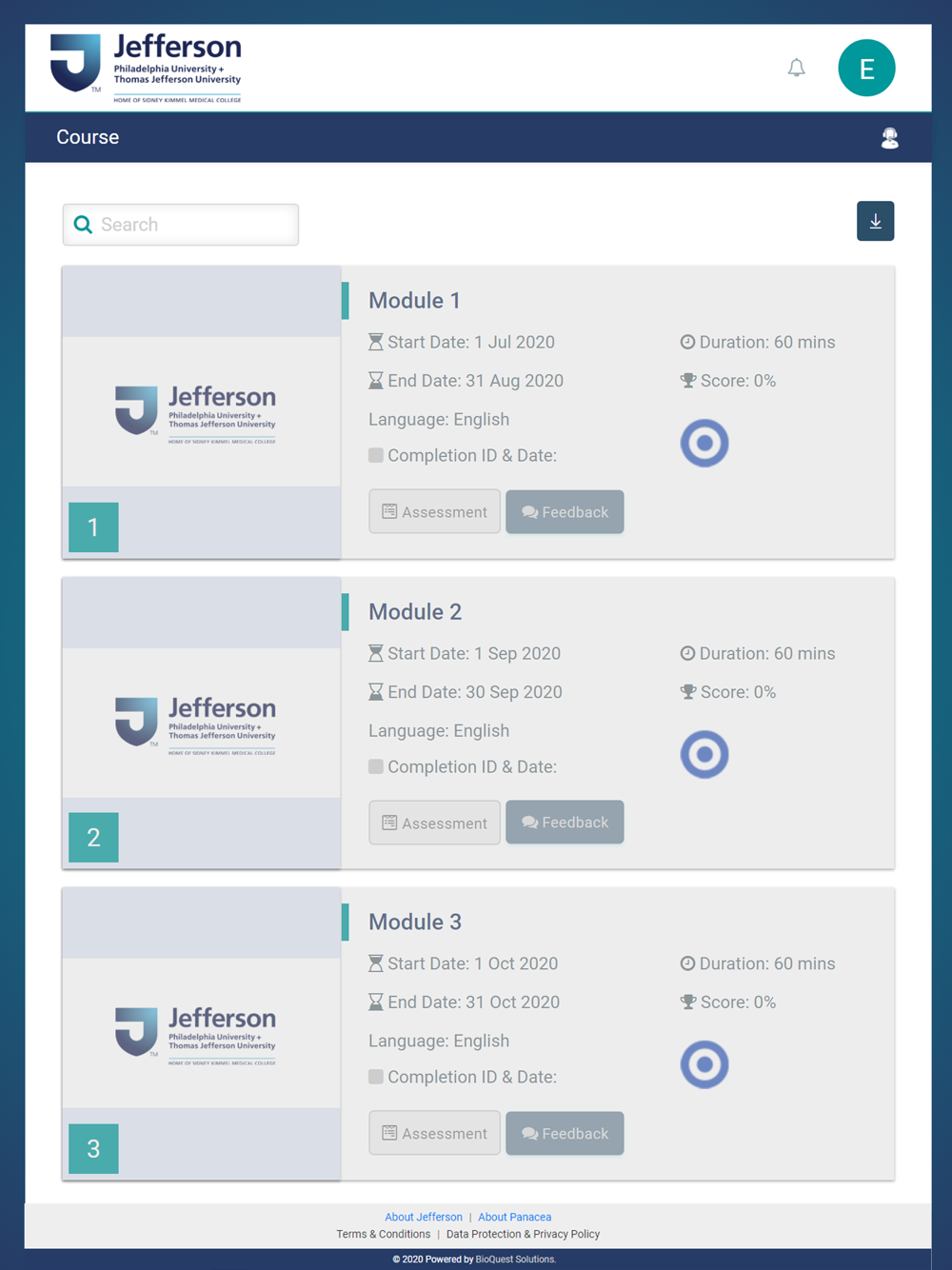
Task: Click the Module 1 score trophy icon
Action: [x=688, y=381]
